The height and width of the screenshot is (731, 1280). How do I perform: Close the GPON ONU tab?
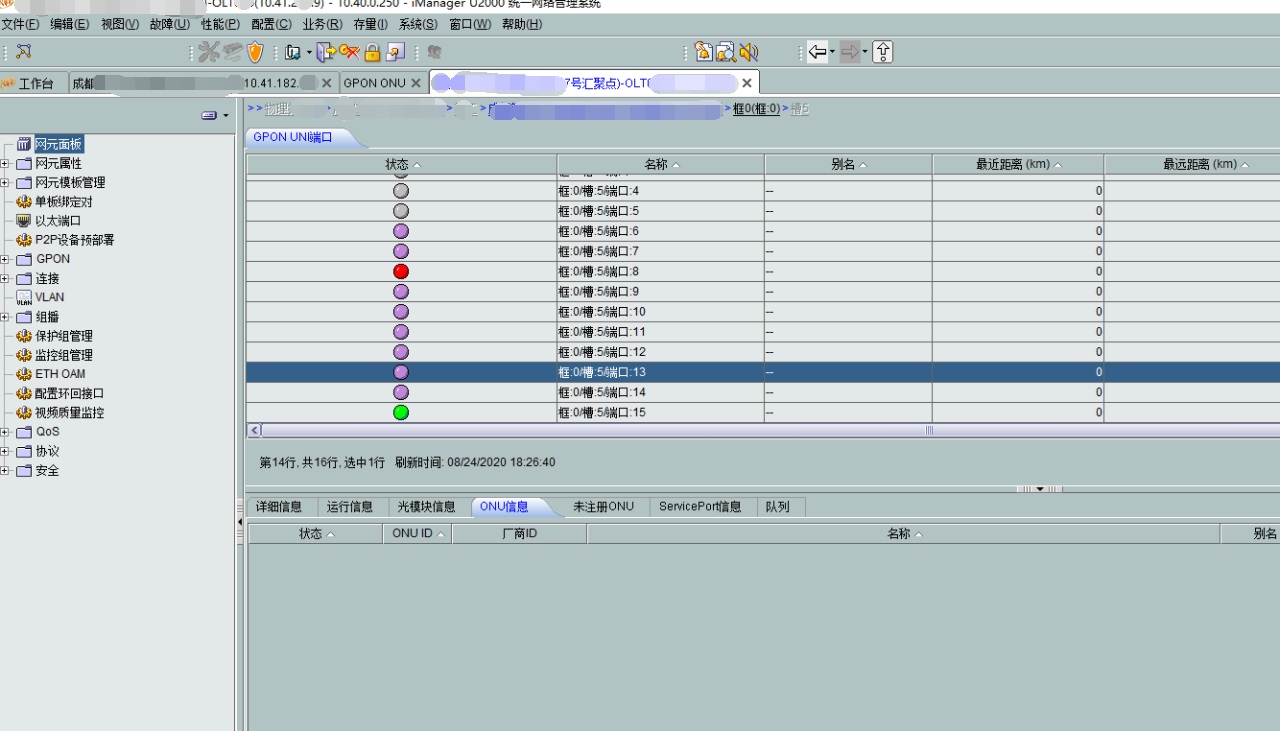[416, 83]
